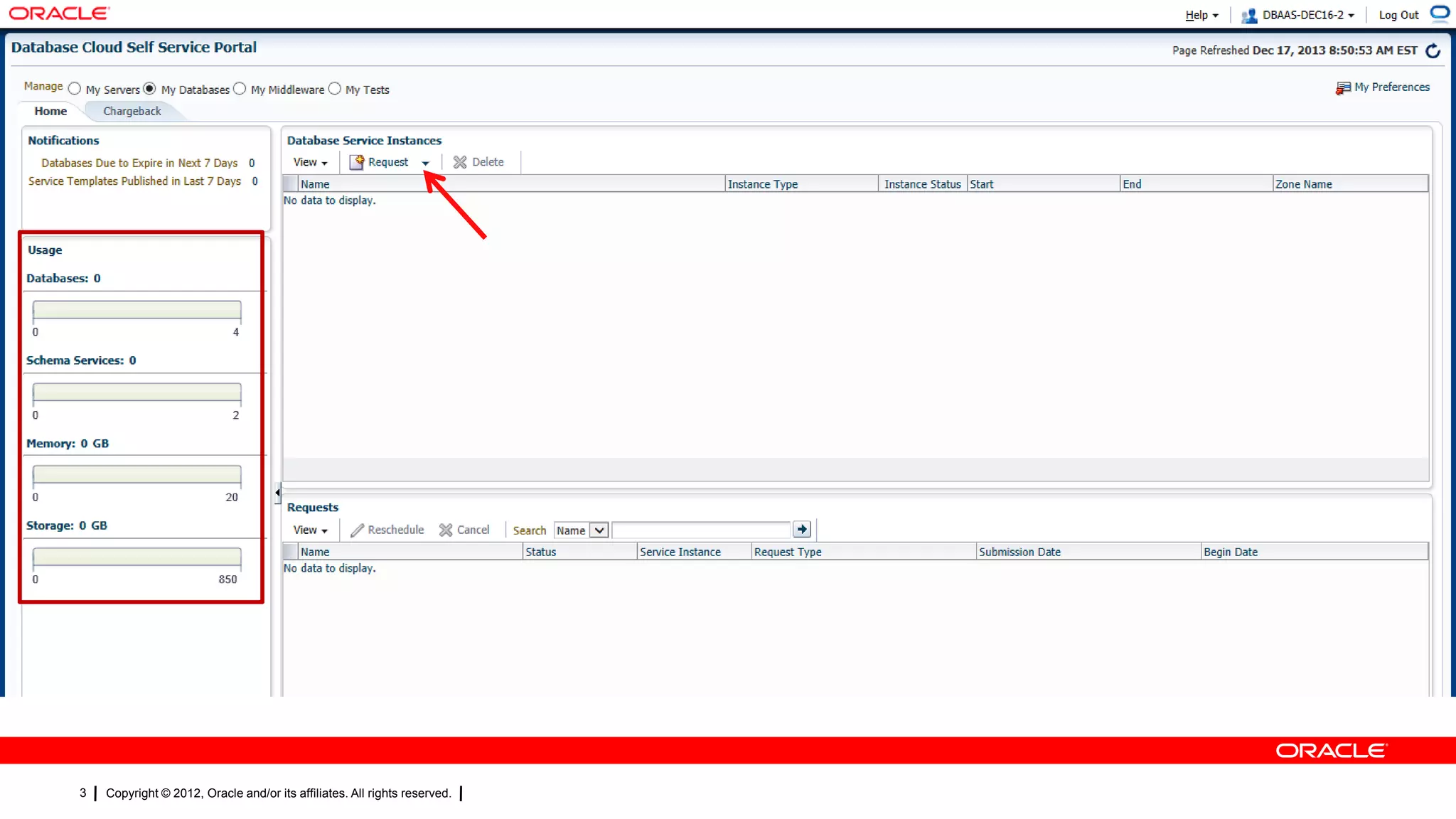Screen dimensions: 1456x819
Task: Open View menu in Database Service Instances
Action: click(x=311, y=162)
